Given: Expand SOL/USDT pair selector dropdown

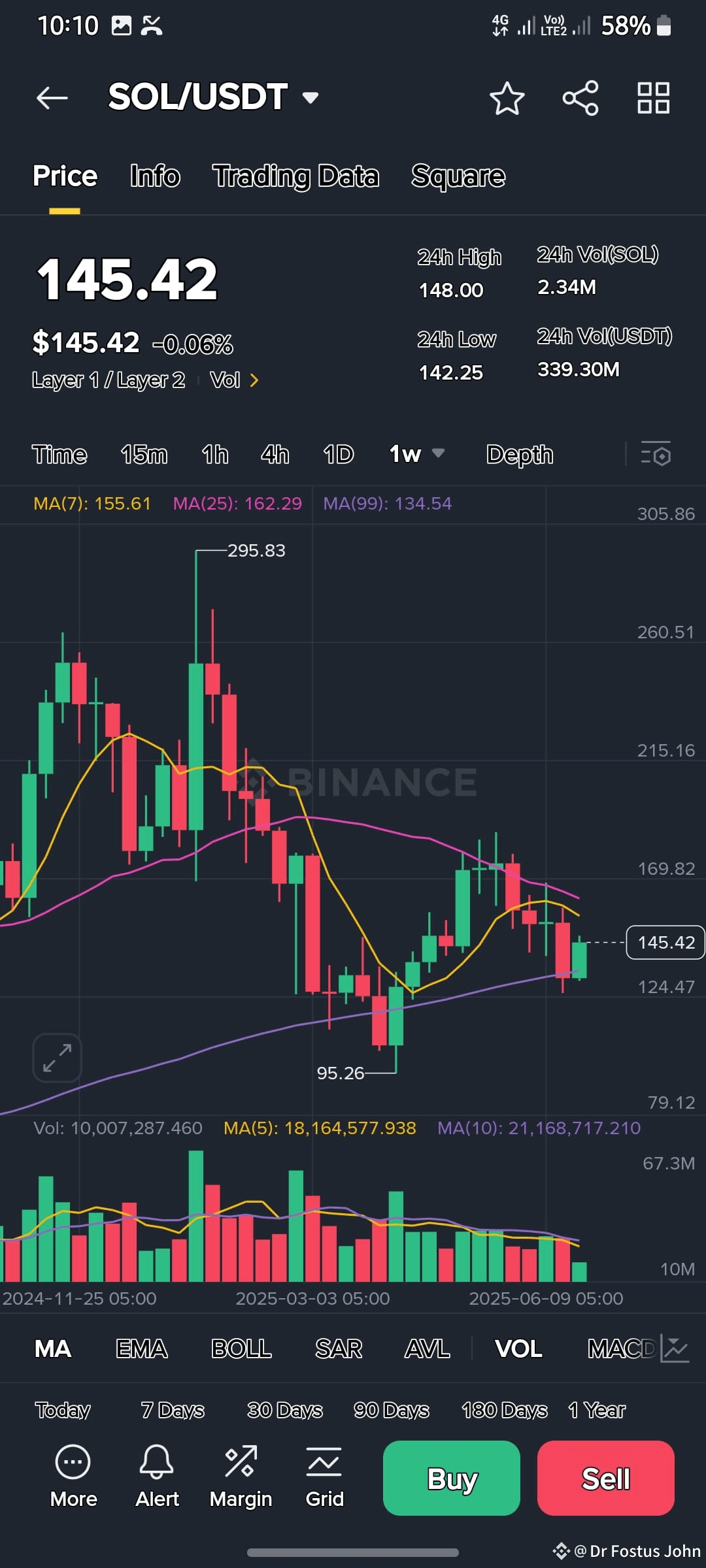Looking at the screenshot, I should (x=311, y=98).
